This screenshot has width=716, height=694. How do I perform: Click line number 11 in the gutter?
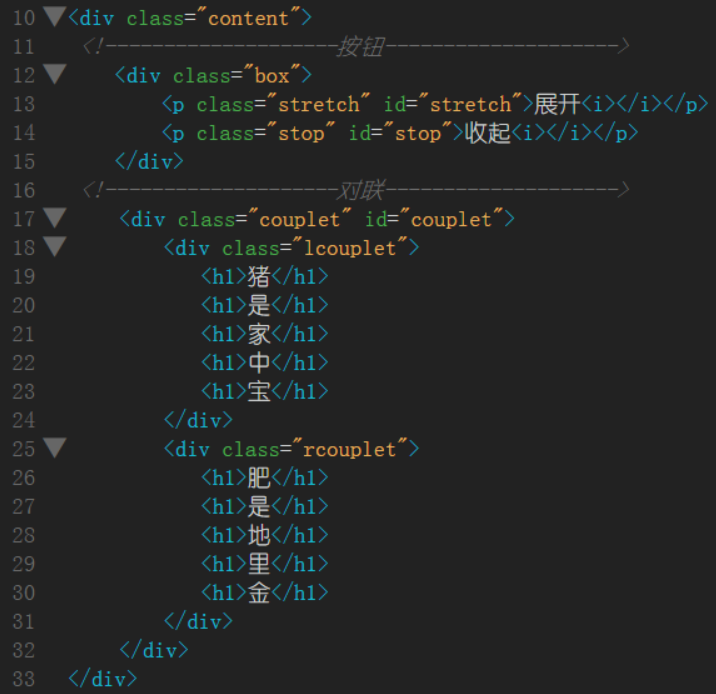(24, 47)
